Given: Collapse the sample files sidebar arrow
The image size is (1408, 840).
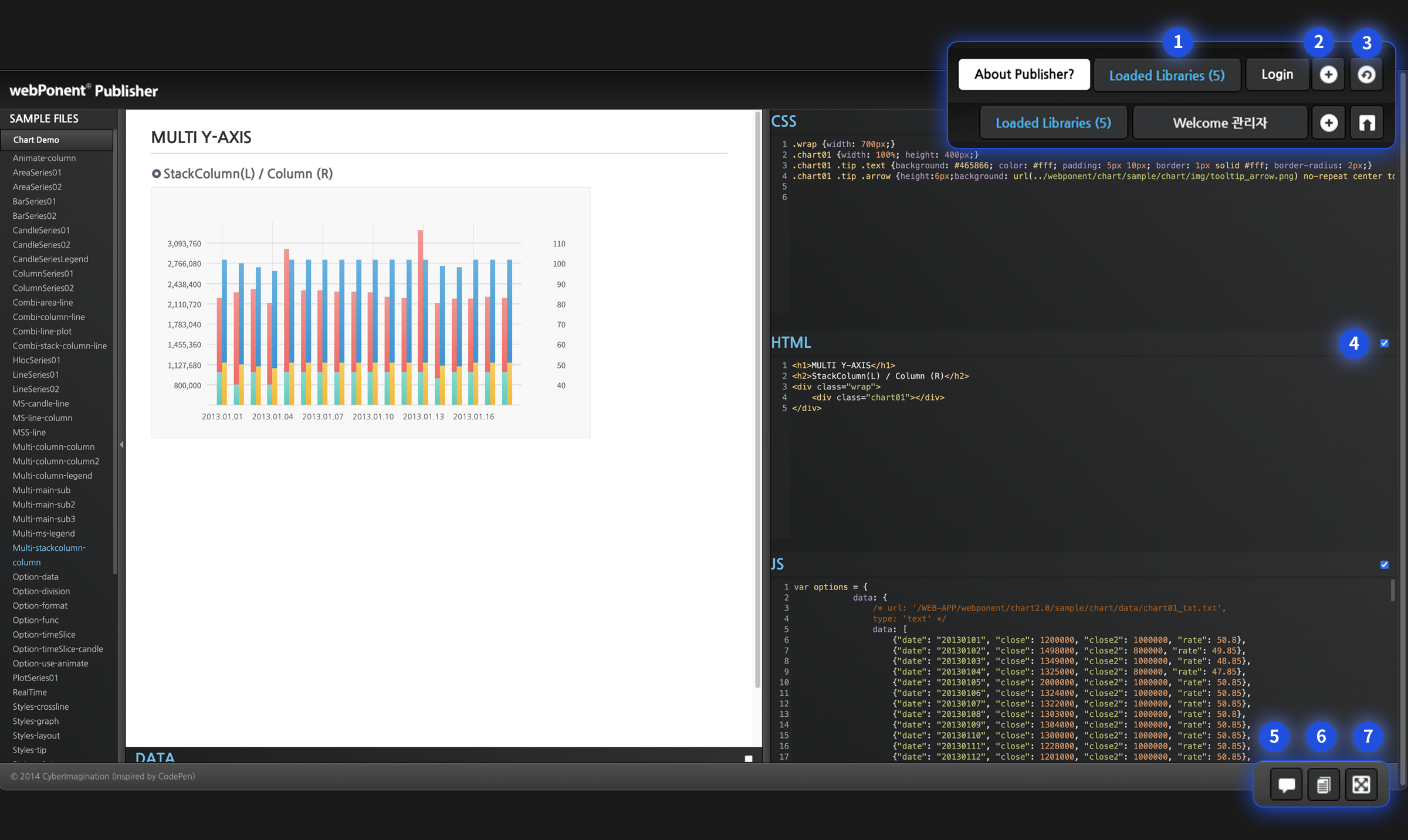Looking at the screenshot, I should coord(121,445).
